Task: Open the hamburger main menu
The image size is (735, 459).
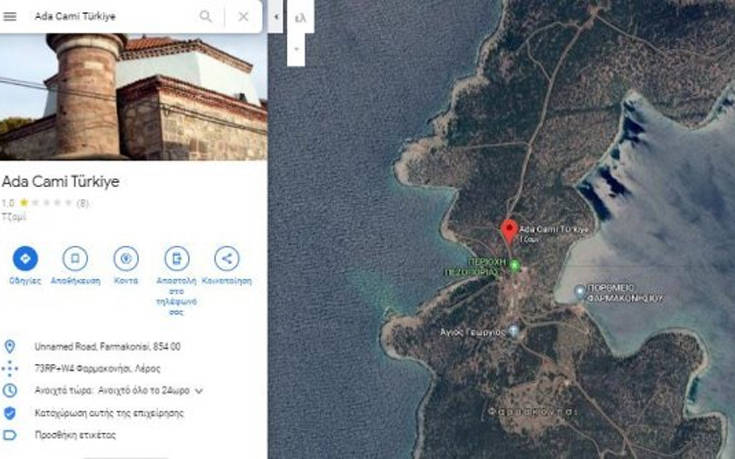Action: point(10,16)
